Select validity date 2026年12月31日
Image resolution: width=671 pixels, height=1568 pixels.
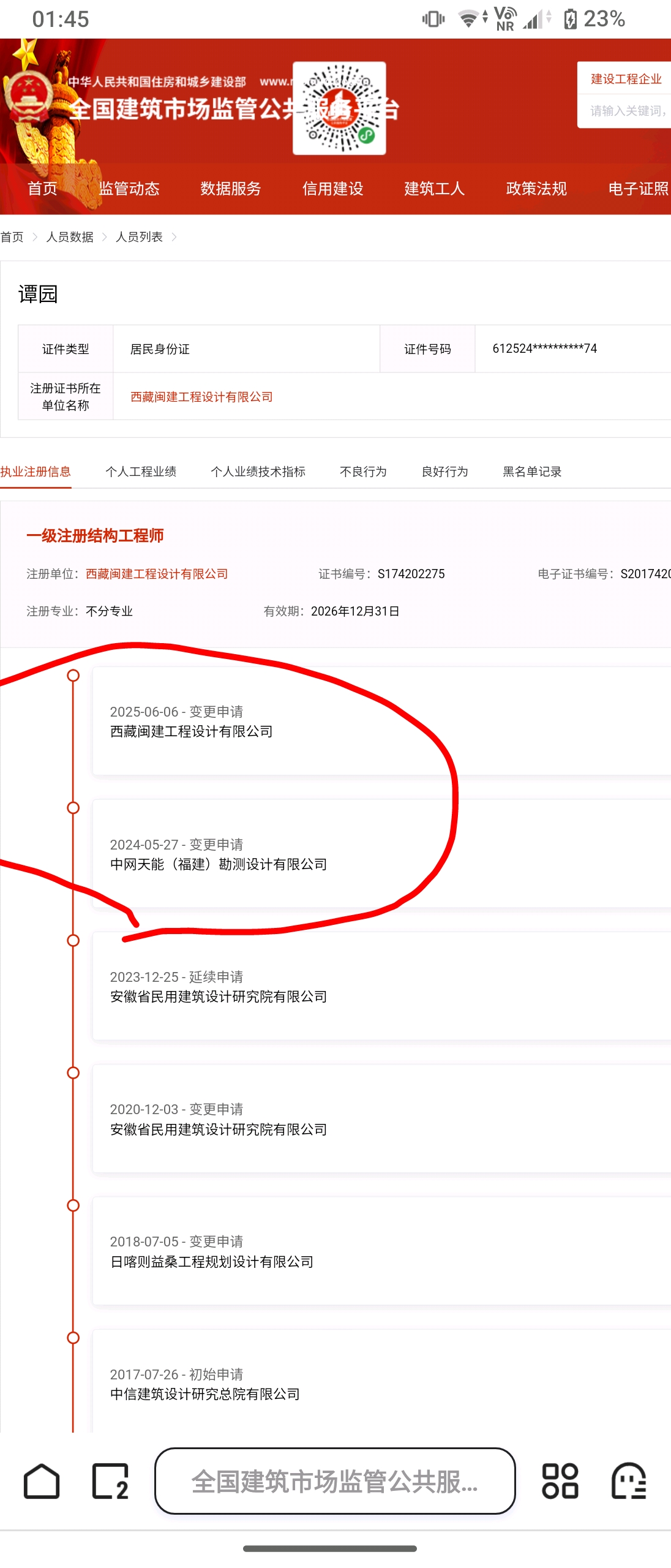click(x=355, y=611)
